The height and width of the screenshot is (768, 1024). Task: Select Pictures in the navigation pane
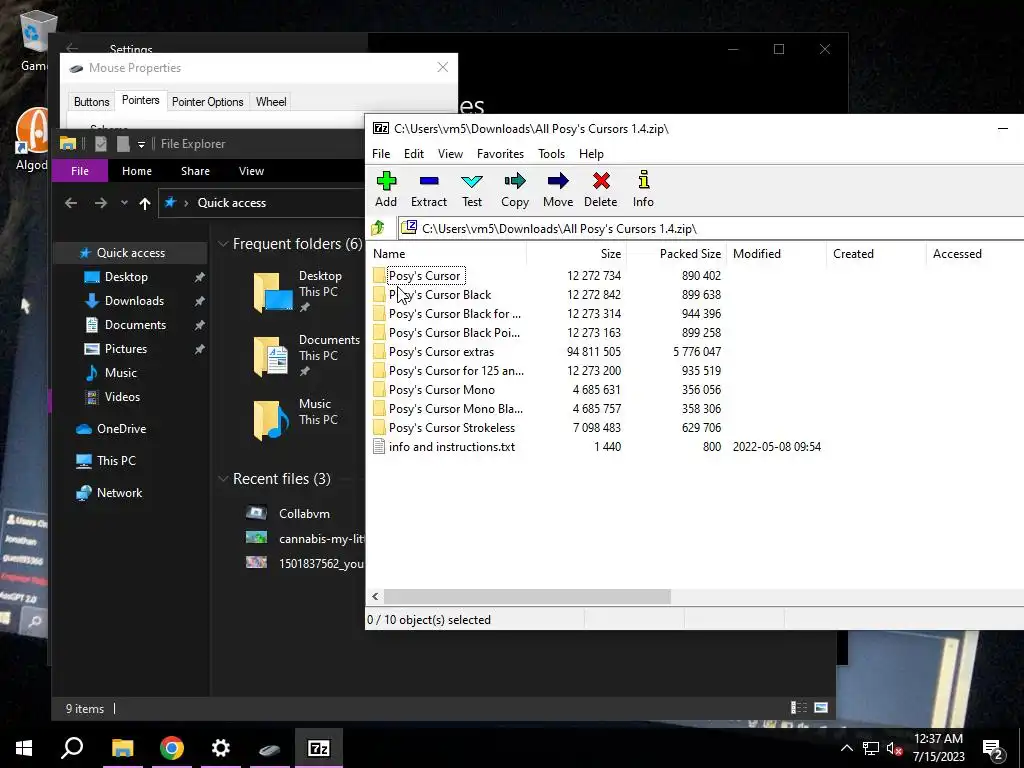coord(125,349)
